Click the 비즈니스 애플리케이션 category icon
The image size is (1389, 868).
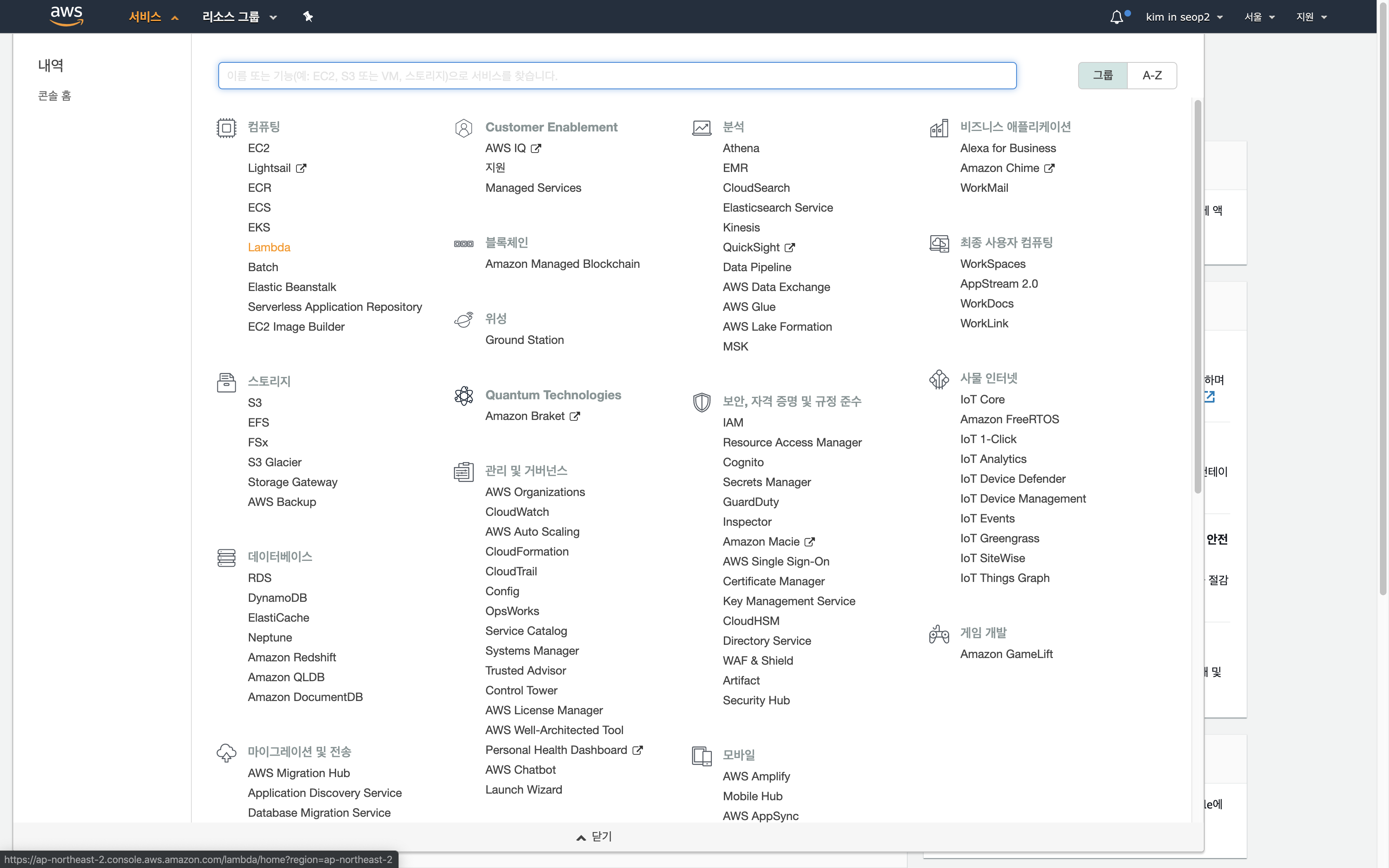[x=939, y=128]
